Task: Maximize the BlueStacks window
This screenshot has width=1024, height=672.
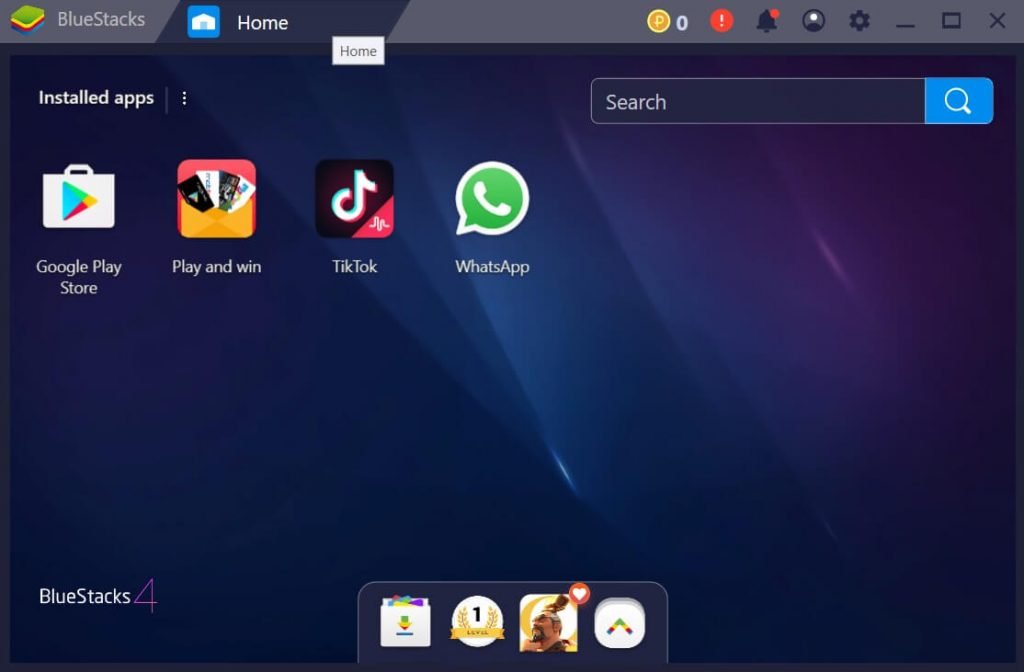Action: 952,21
